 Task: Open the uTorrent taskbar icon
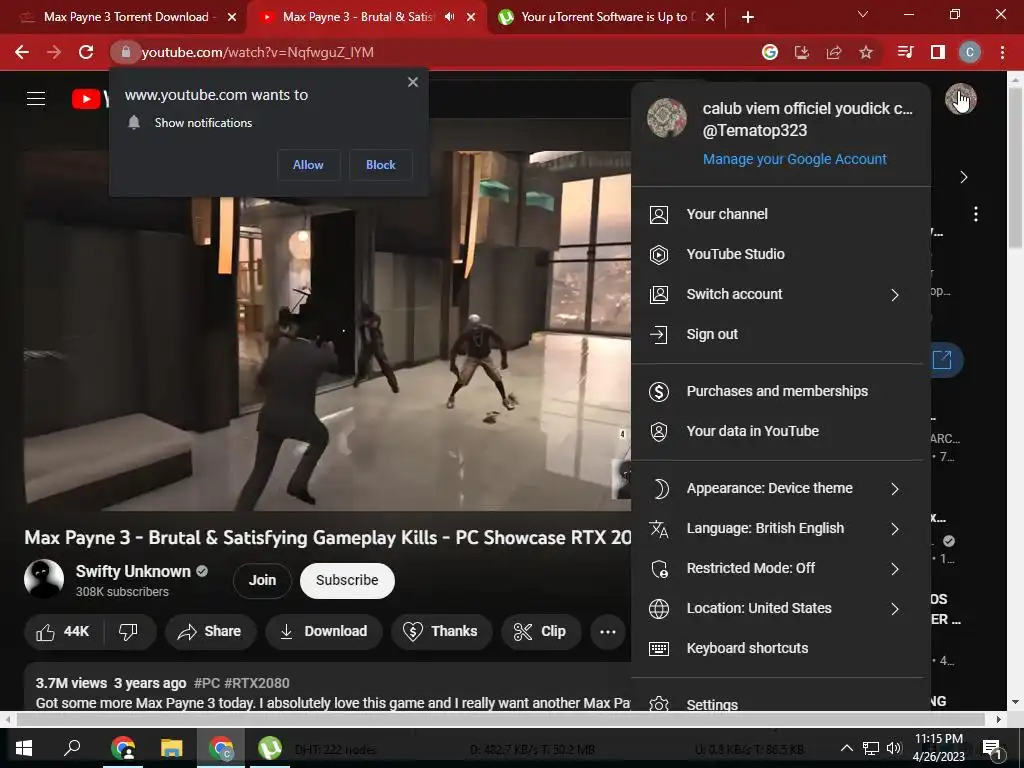point(270,748)
